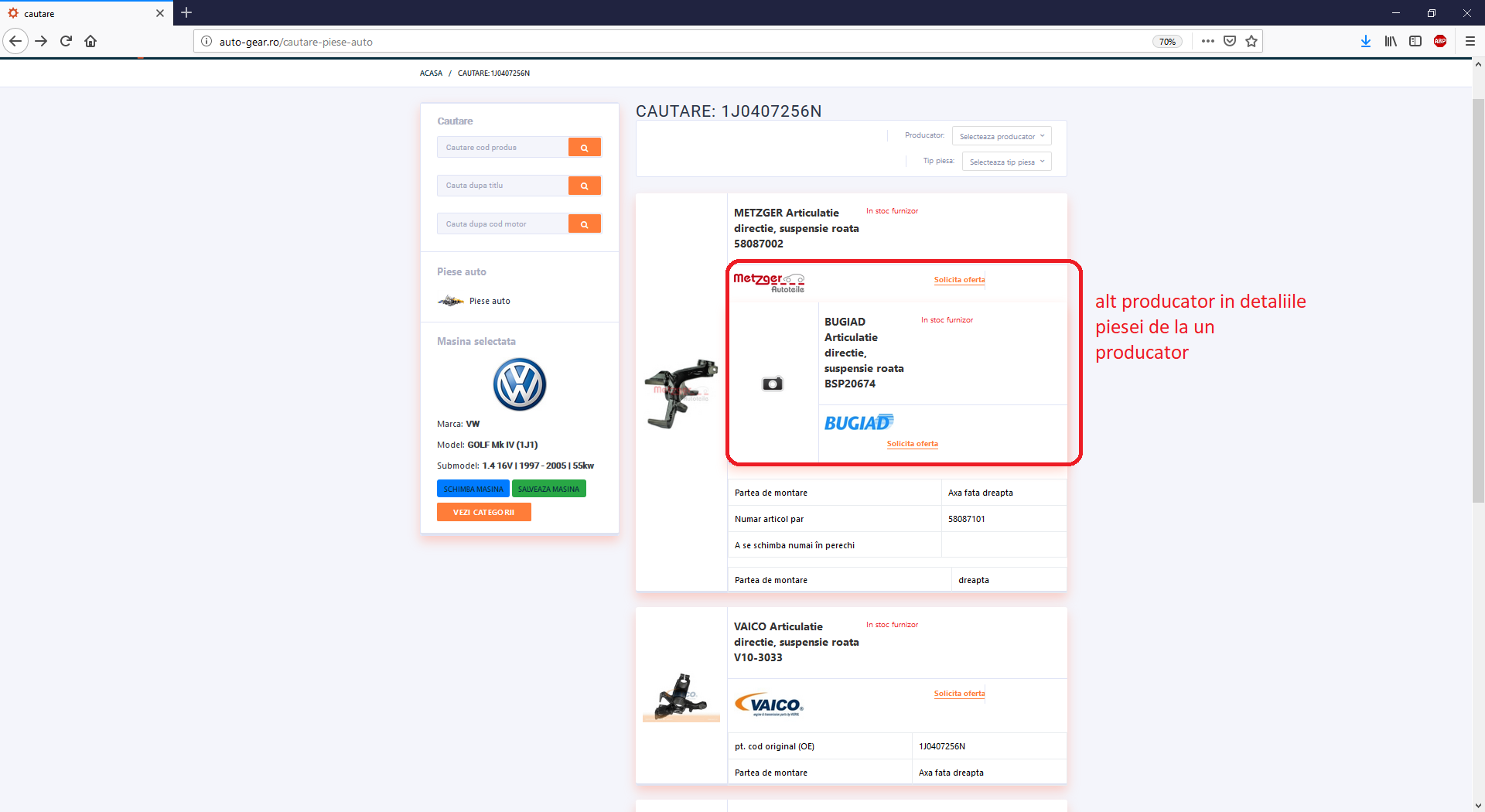Select the 'A se schimba numai în perechi' row
The image size is (1485, 812).
point(897,545)
